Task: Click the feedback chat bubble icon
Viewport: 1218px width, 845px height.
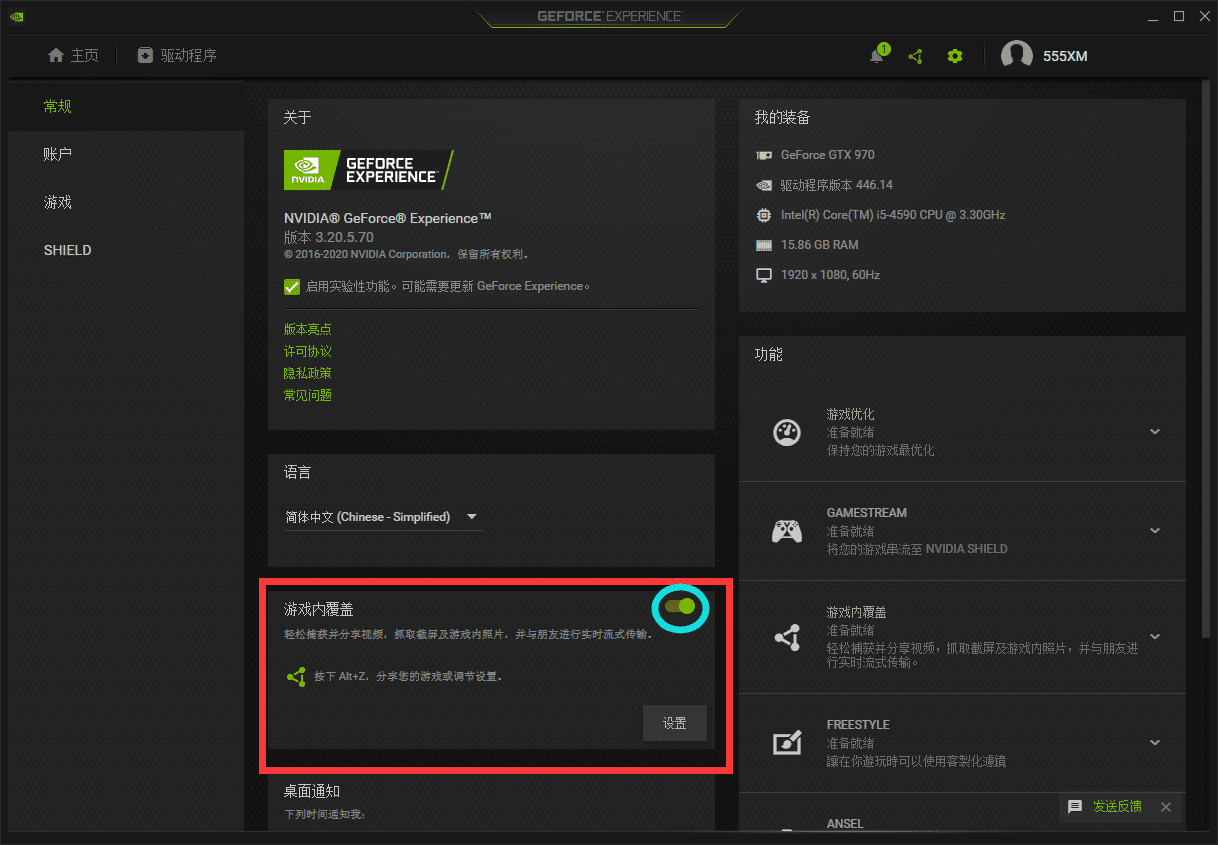Action: (1075, 807)
